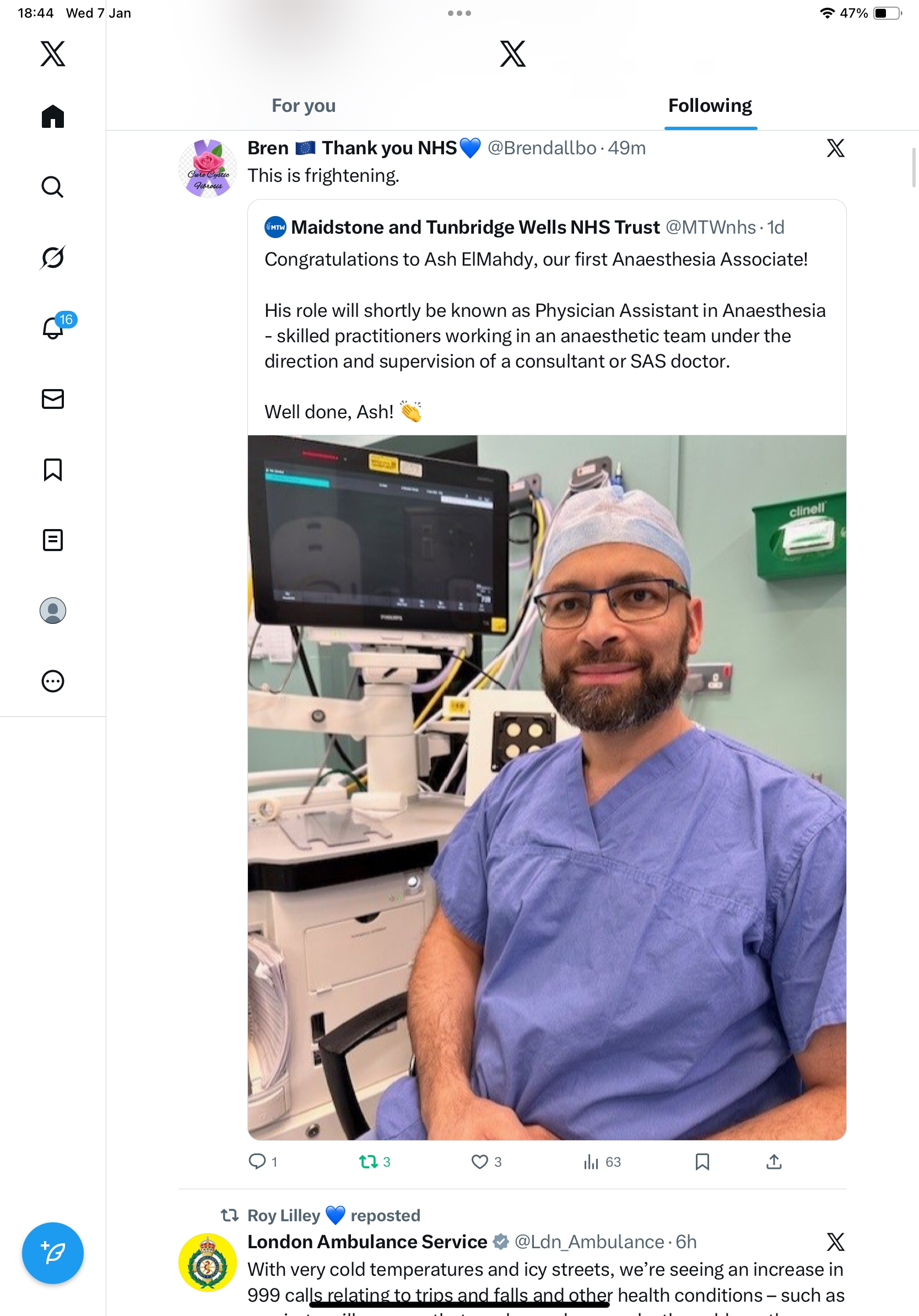Enlarge the photo of Ash in scrubs
Viewport: 919px width, 1316px height.
(547, 788)
